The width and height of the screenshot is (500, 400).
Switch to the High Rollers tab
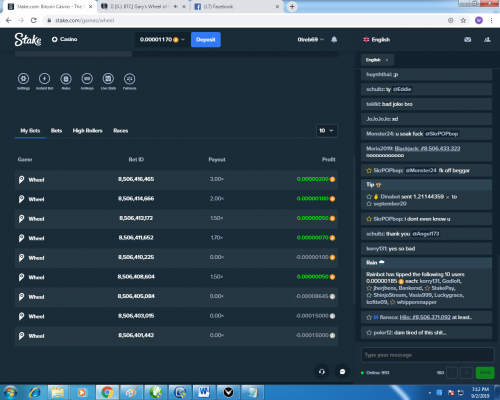coord(87,131)
